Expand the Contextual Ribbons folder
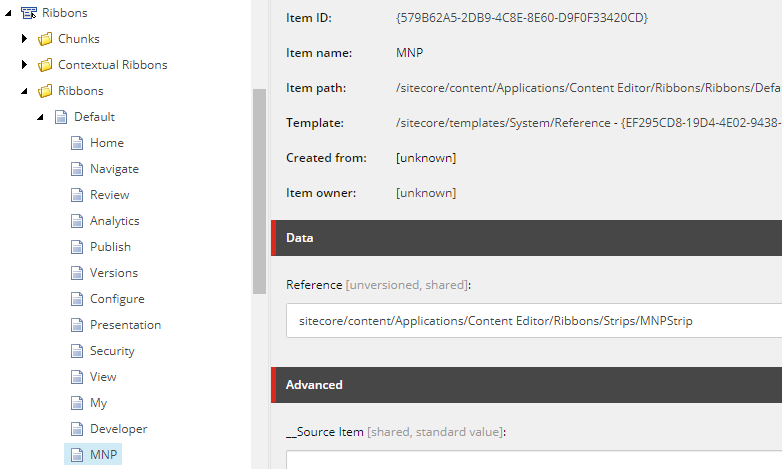 point(24,64)
